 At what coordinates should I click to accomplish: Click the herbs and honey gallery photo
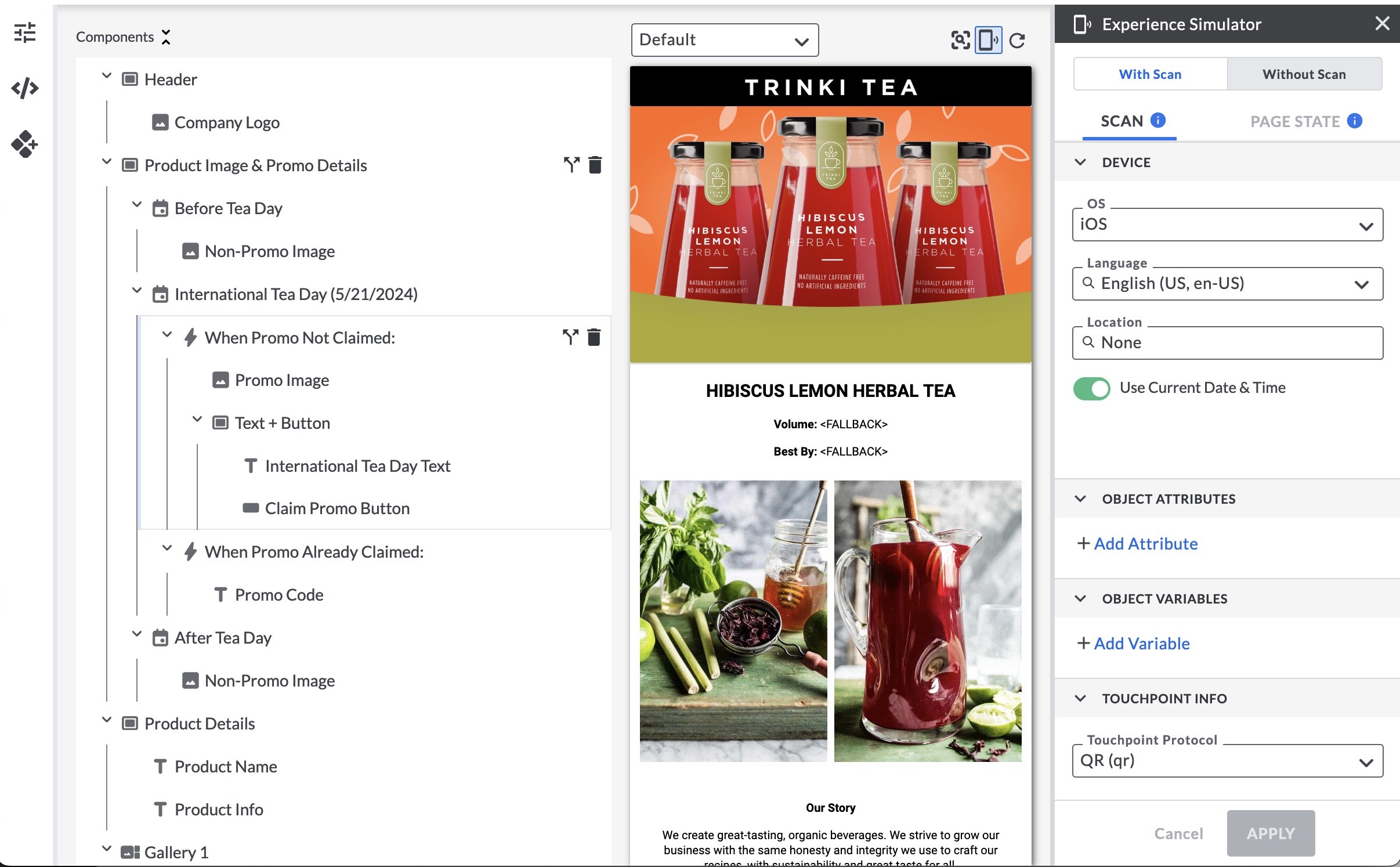[x=733, y=621]
